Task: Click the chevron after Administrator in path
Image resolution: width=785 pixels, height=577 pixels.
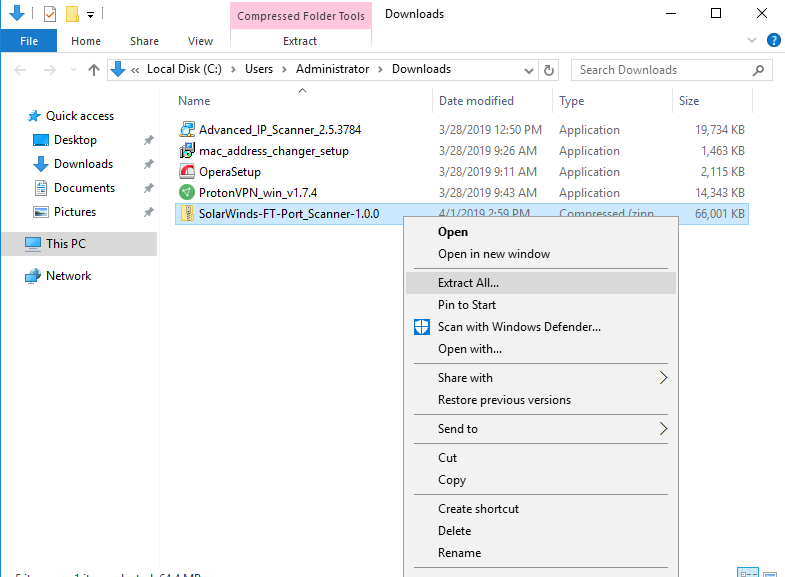Action: (x=380, y=70)
